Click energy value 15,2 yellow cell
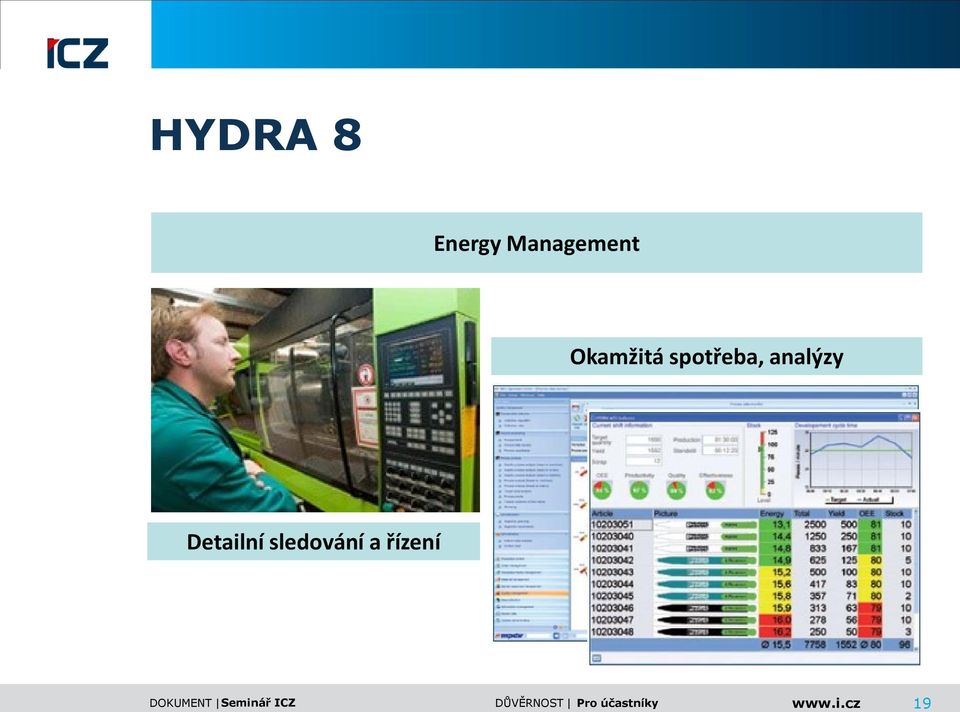This screenshot has height=712, width=960. (775, 572)
